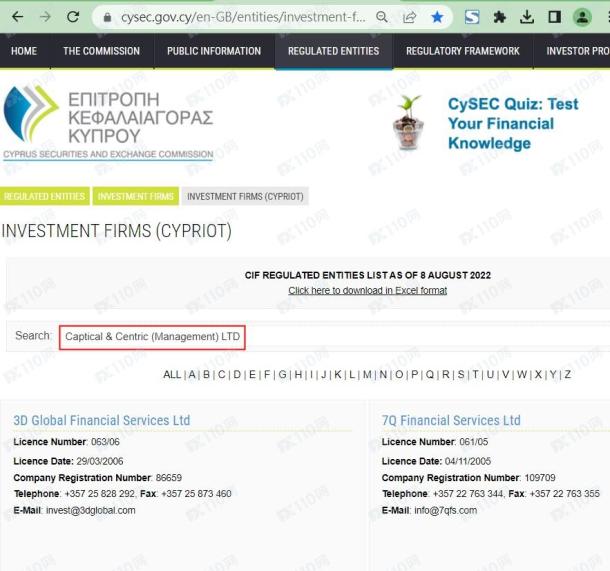Select licence number 063/06
Image resolution: width=610 pixels, height=571 pixels.
[x=105, y=442]
